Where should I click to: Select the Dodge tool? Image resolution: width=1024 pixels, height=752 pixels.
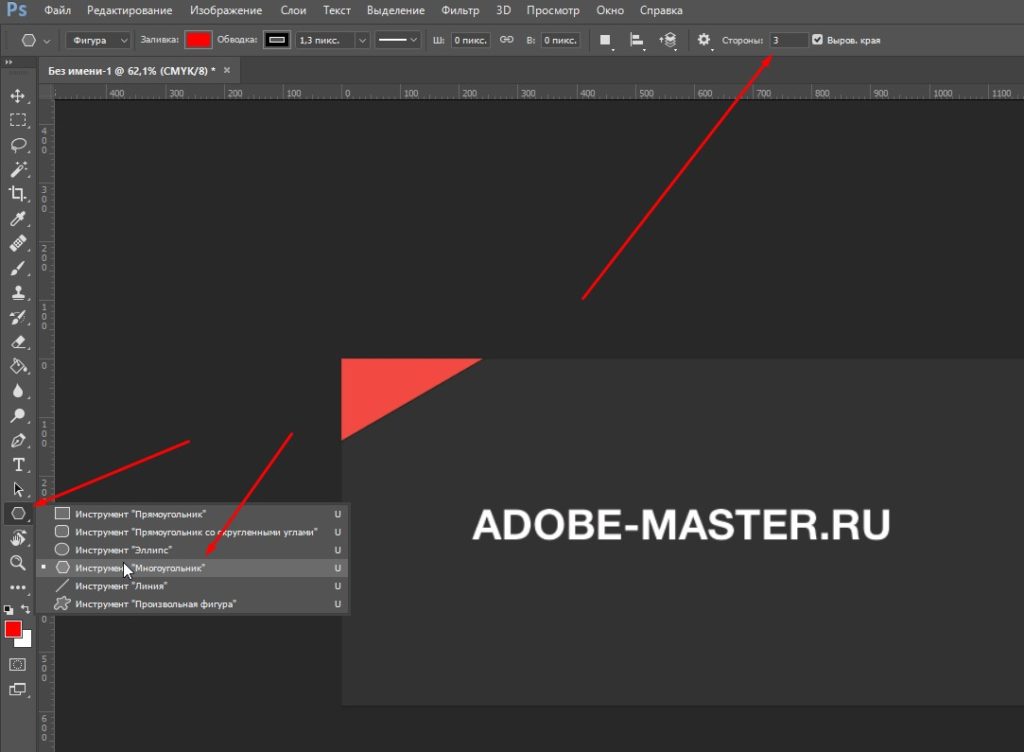point(18,416)
